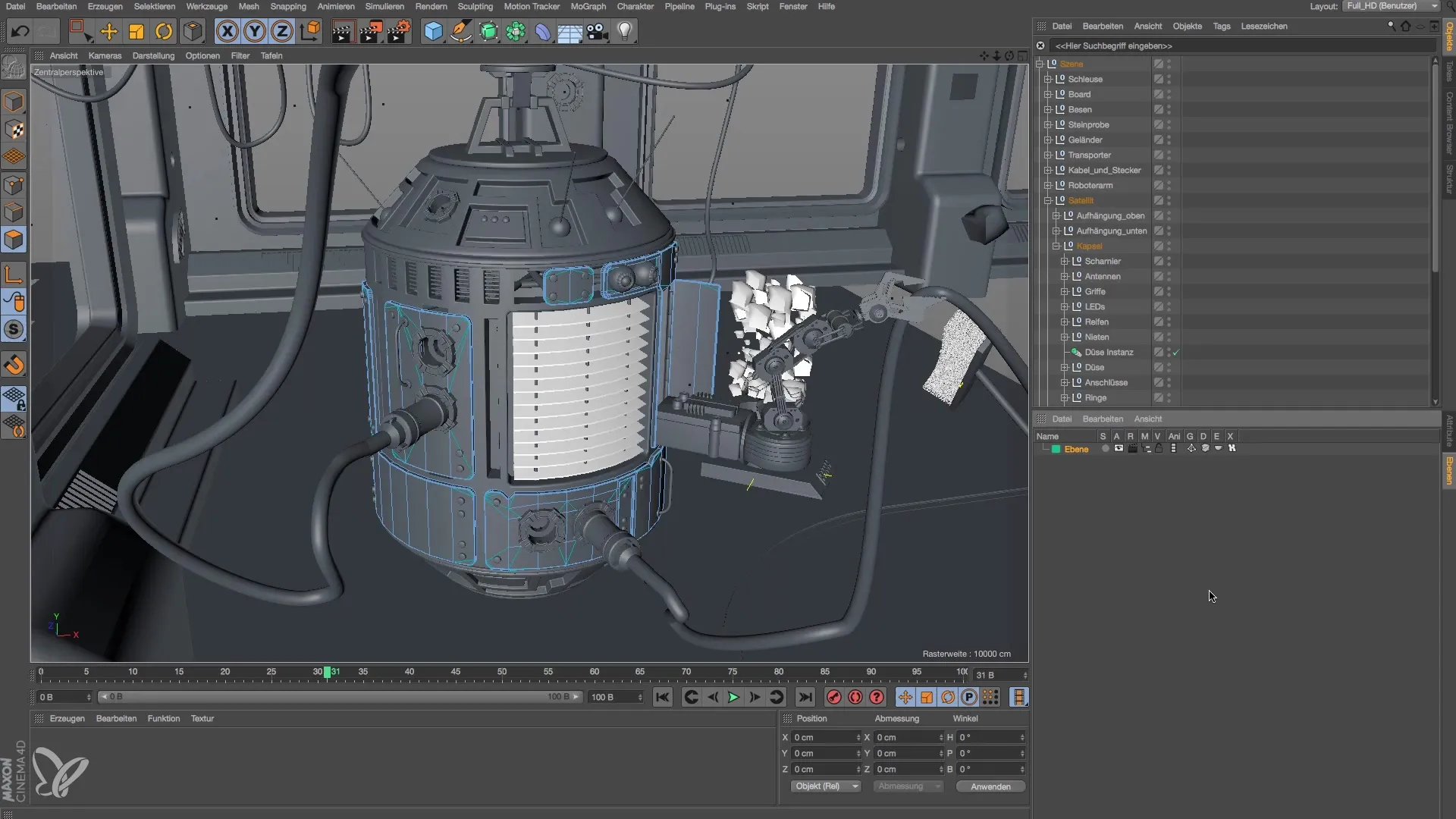Screen dimensions: 1456x819
Task: Open the Mesh menu
Action: (249, 6)
